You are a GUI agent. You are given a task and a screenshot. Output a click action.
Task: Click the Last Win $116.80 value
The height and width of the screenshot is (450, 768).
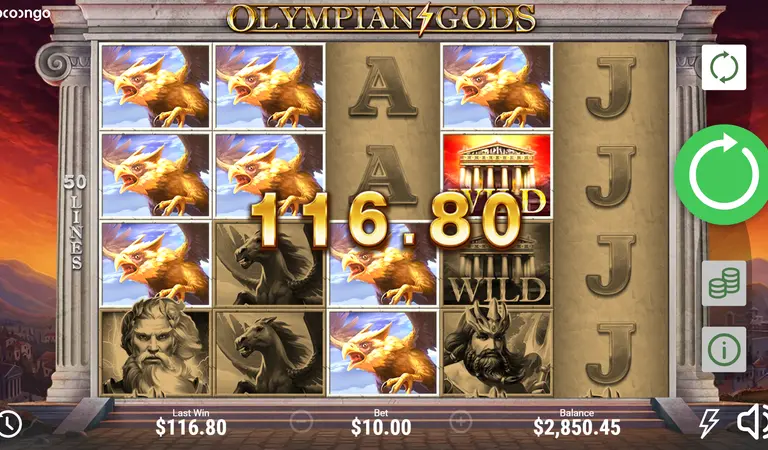point(191,427)
